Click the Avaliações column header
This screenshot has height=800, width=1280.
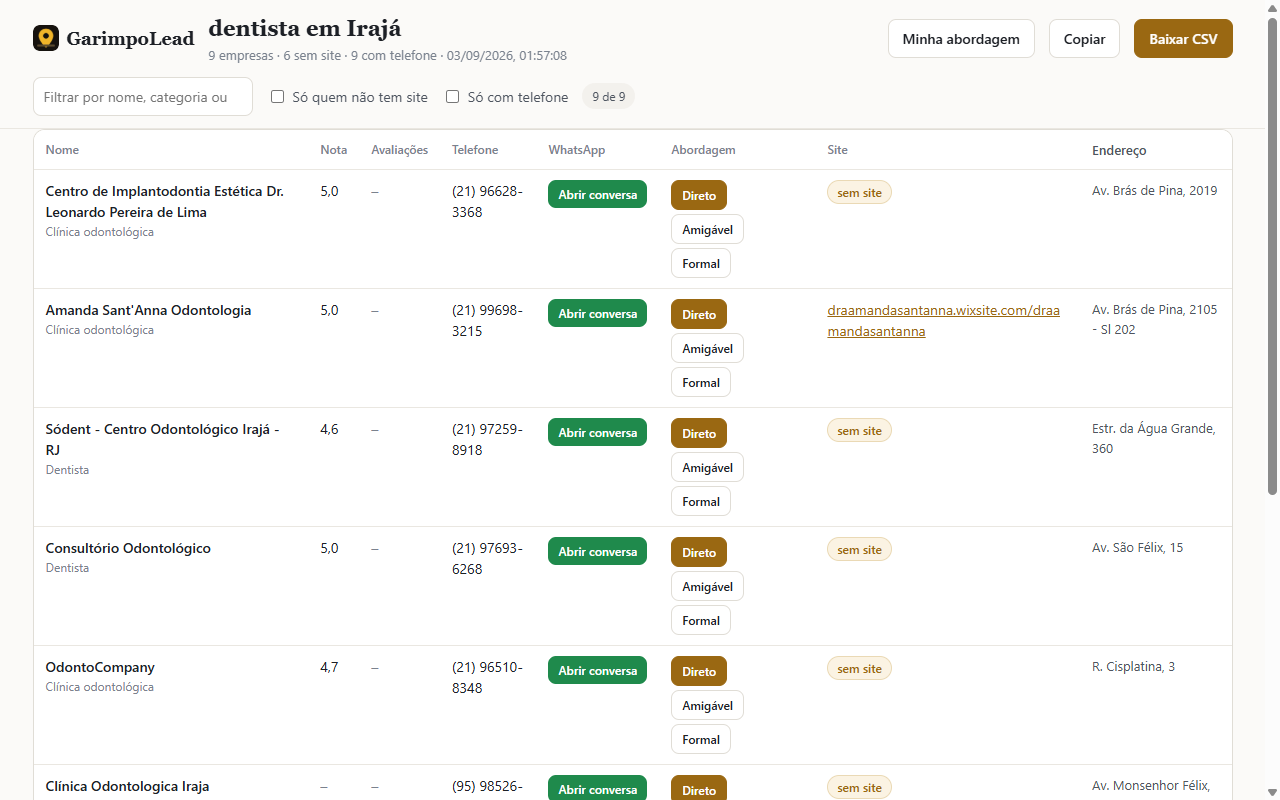point(399,150)
